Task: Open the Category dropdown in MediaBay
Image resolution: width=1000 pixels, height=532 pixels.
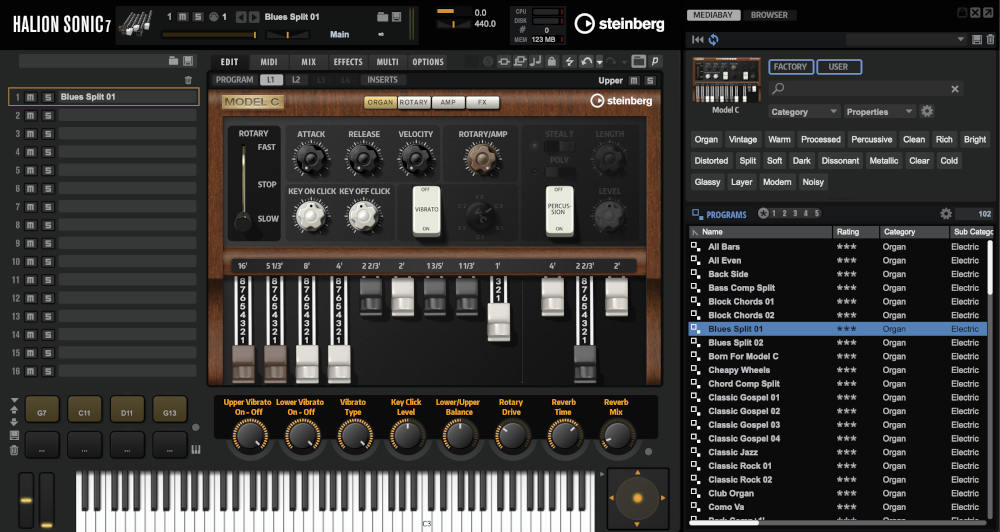Action: pyautogui.click(x=803, y=112)
